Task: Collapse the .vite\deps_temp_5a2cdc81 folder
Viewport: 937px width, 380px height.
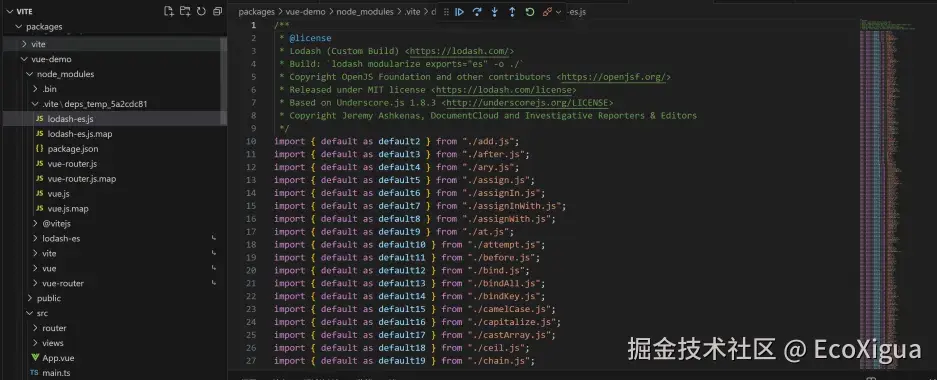Action: [35, 104]
